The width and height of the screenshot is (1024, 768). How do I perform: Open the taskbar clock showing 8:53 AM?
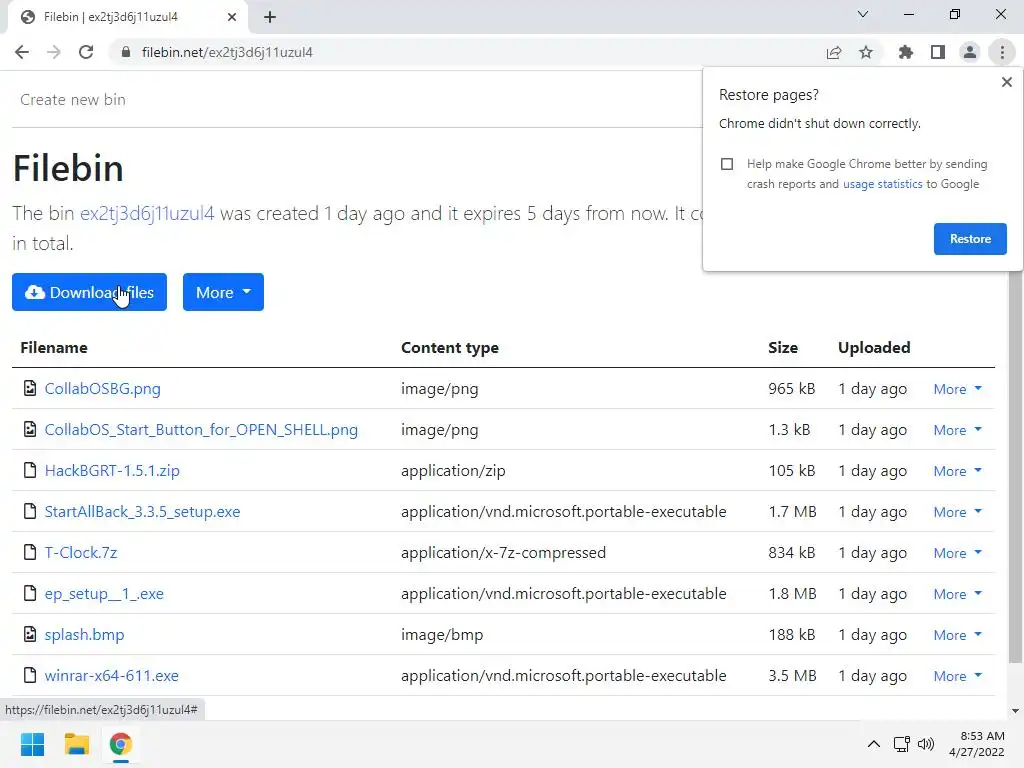pyautogui.click(x=977, y=744)
